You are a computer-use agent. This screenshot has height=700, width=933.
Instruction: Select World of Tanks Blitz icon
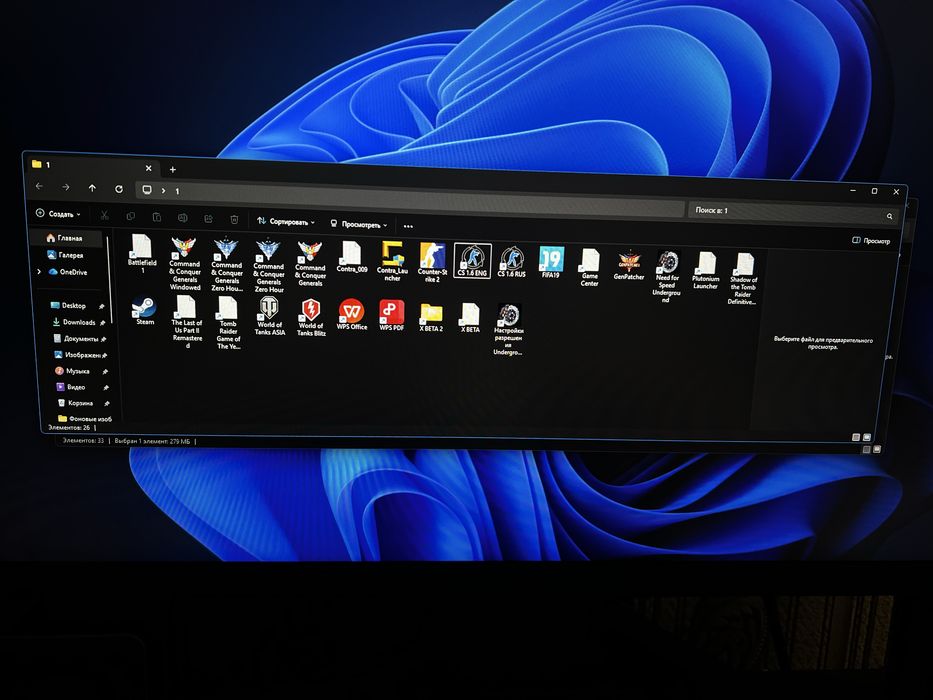click(311, 317)
